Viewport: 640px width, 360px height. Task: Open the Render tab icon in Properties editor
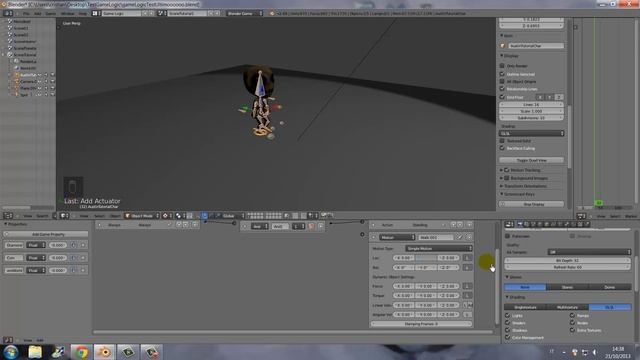[520, 224]
